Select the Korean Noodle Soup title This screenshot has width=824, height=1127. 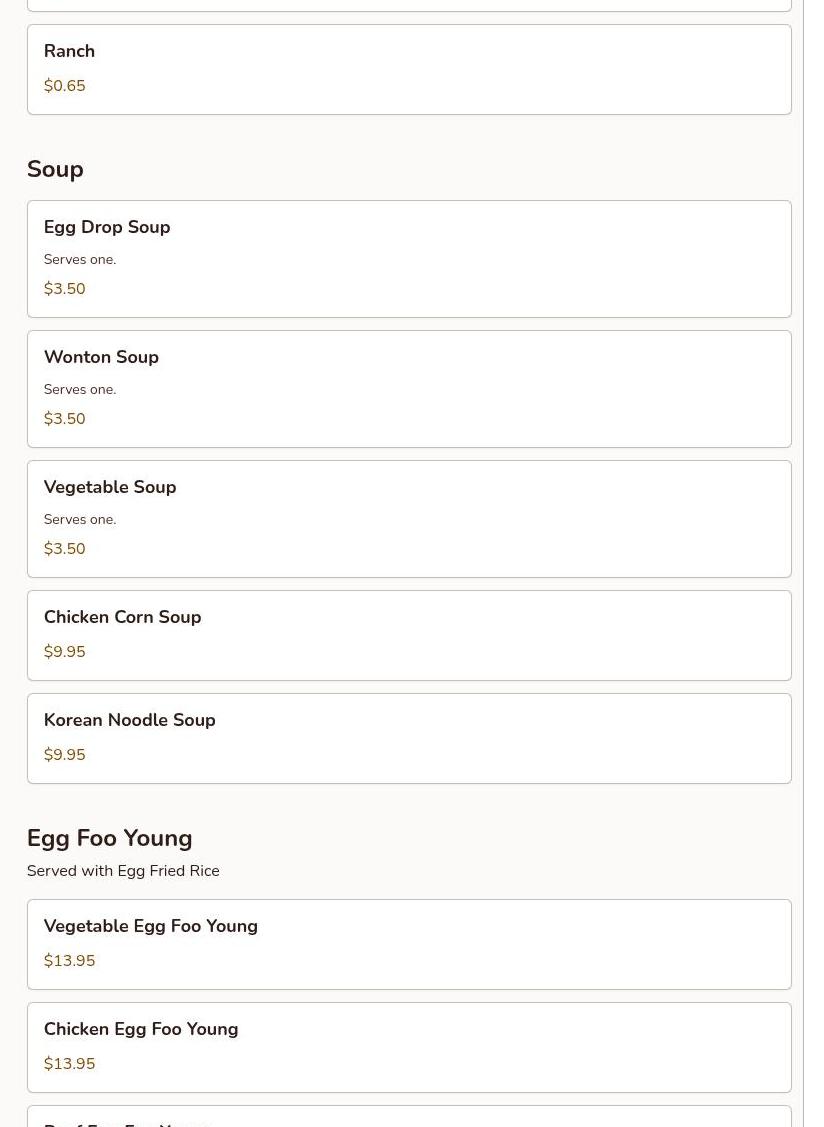(x=129, y=720)
